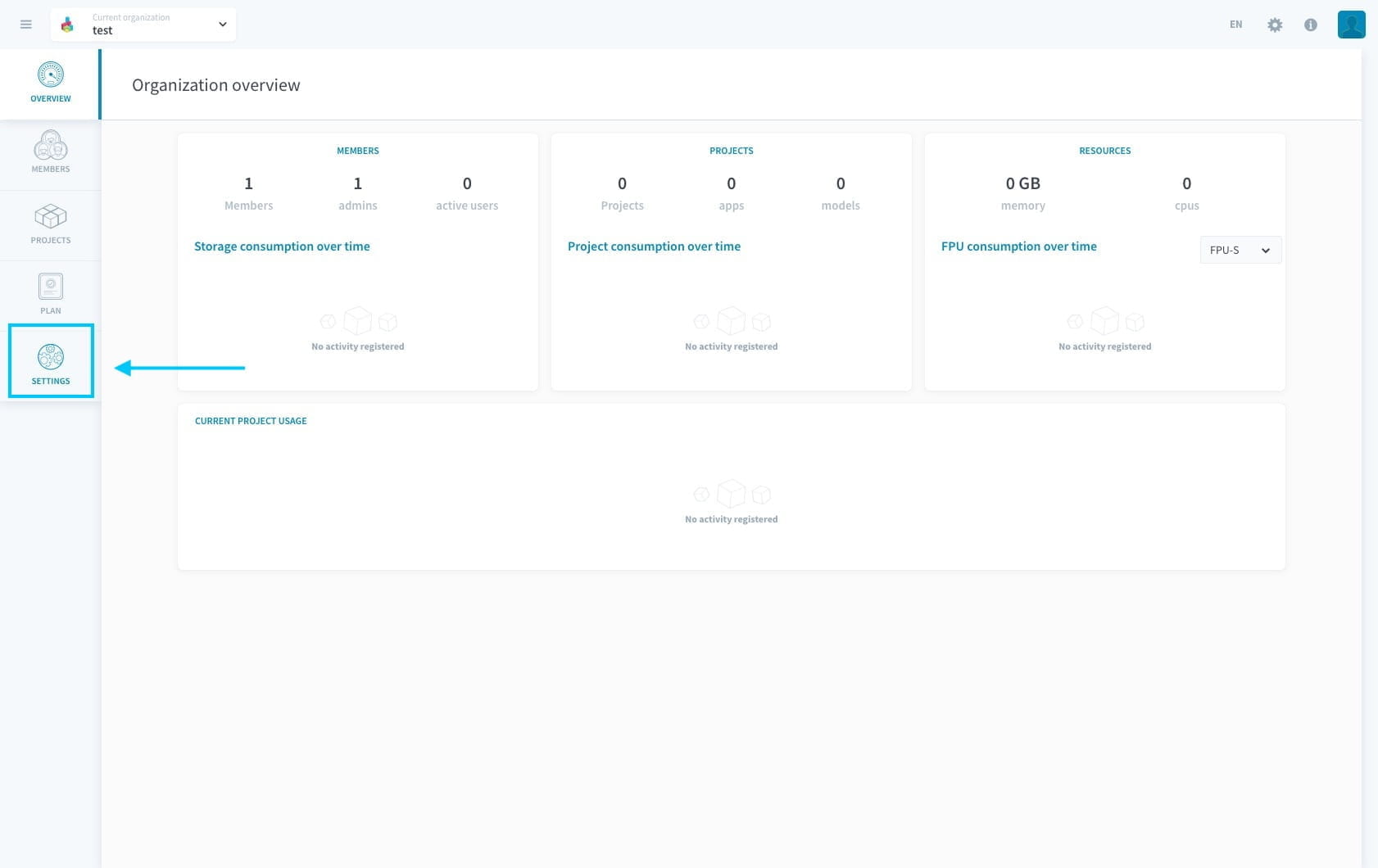
Task: Click the 'apps' count label
Action: pos(732,206)
